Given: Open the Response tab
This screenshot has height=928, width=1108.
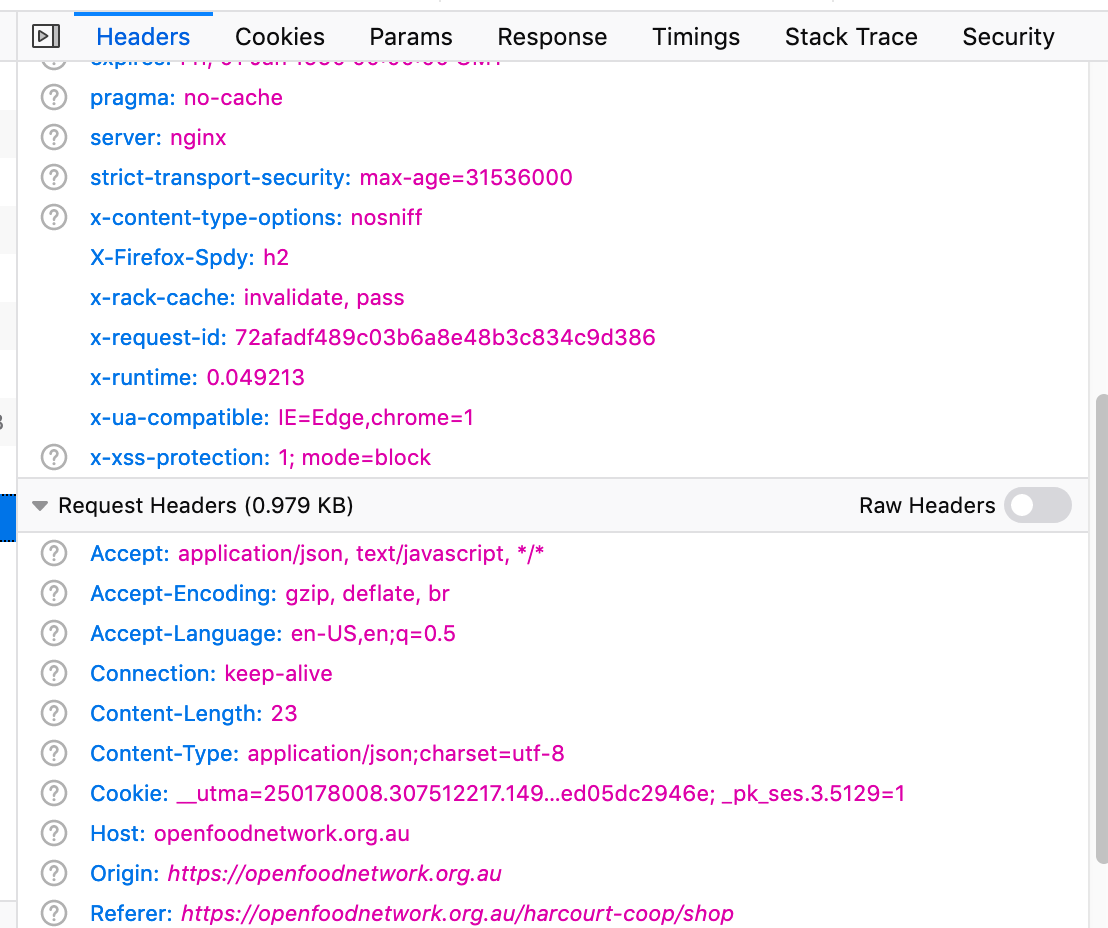Looking at the screenshot, I should [x=552, y=37].
